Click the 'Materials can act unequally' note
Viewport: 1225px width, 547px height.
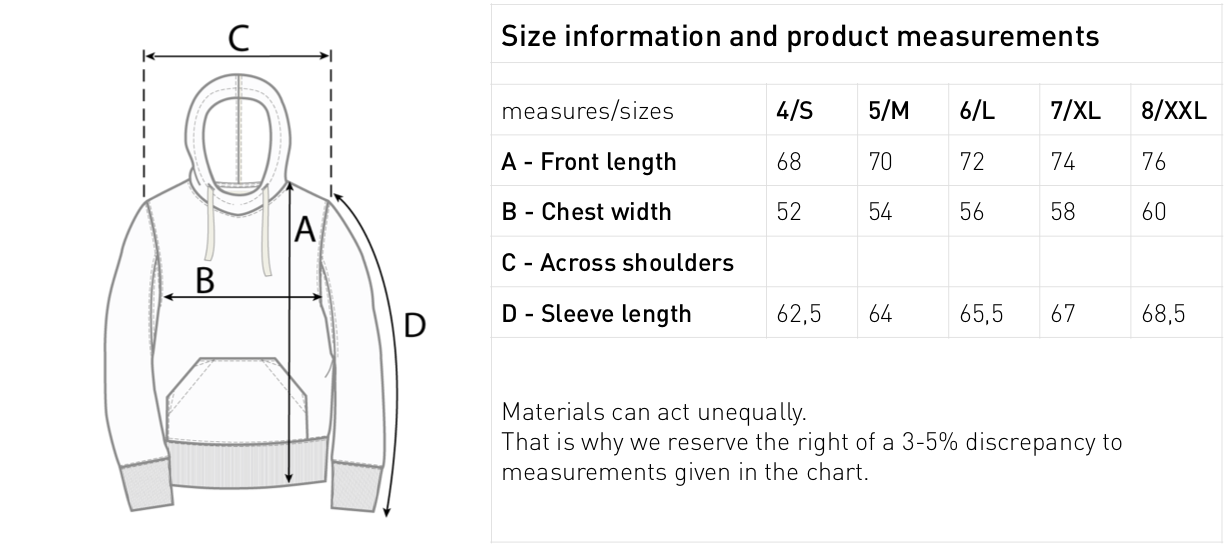click(x=653, y=412)
